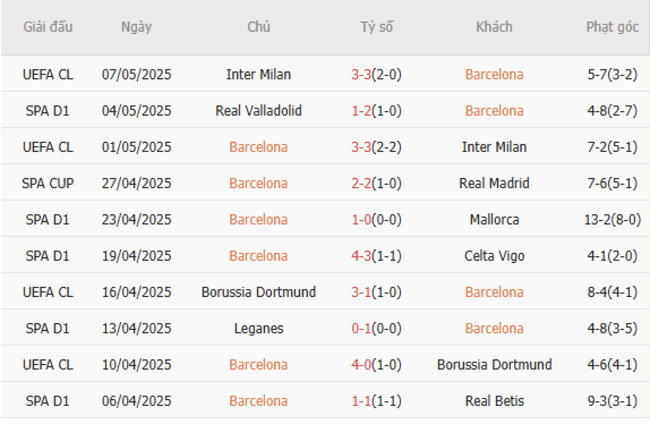The width and height of the screenshot is (650, 424).
Task: Click Real Madrid away team name
Action: click(x=494, y=183)
